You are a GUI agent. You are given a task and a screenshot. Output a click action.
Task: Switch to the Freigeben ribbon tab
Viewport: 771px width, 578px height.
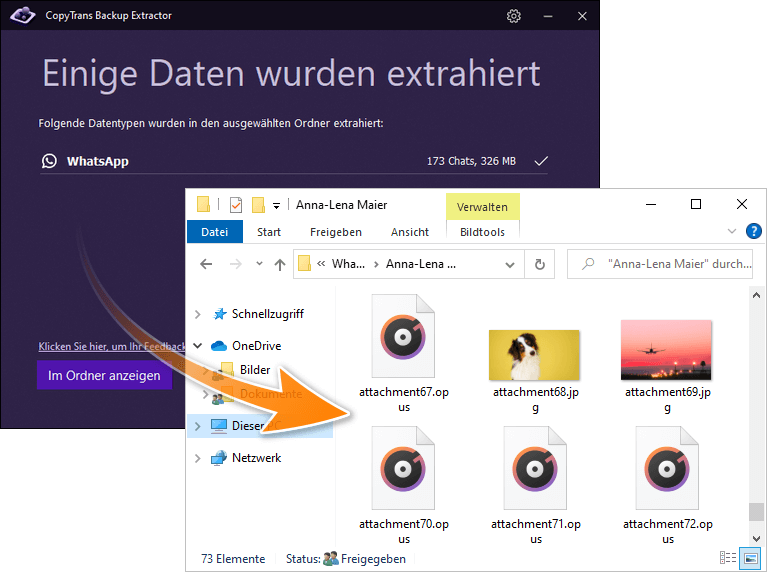(336, 232)
